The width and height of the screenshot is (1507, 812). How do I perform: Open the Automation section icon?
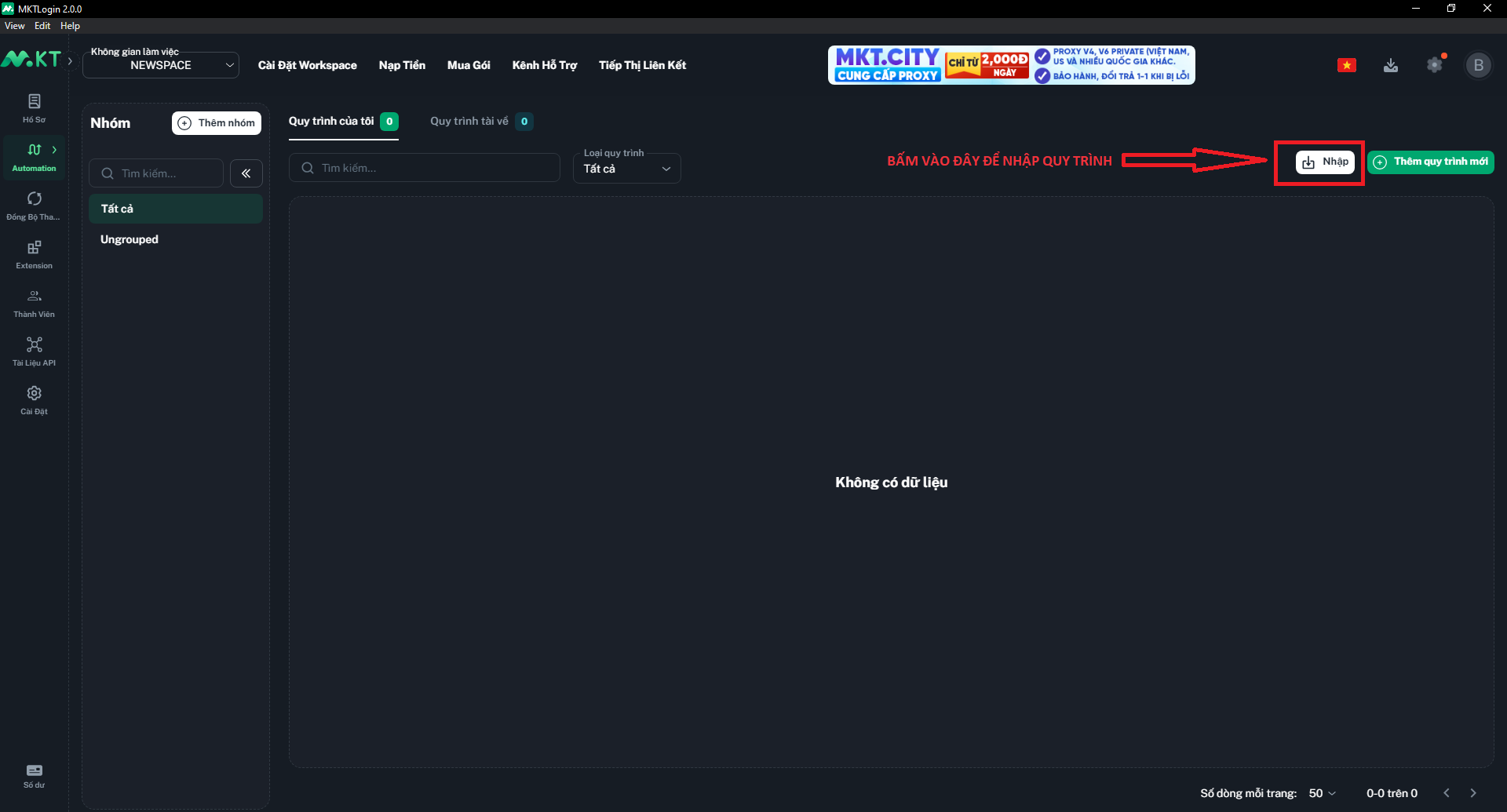tap(34, 155)
